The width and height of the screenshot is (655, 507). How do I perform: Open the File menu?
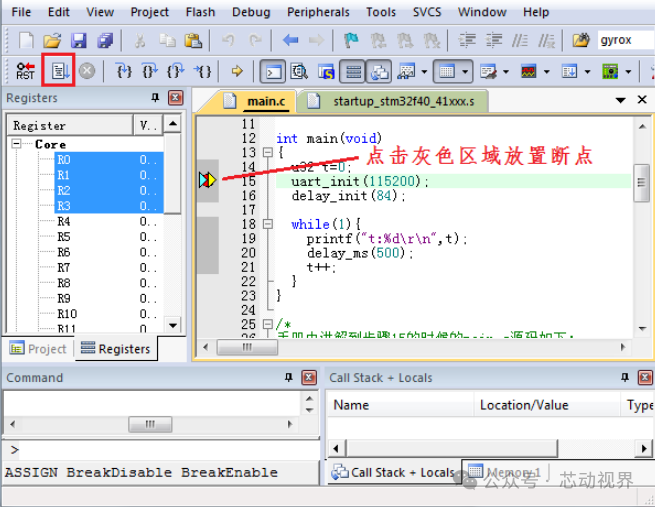(21, 12)
